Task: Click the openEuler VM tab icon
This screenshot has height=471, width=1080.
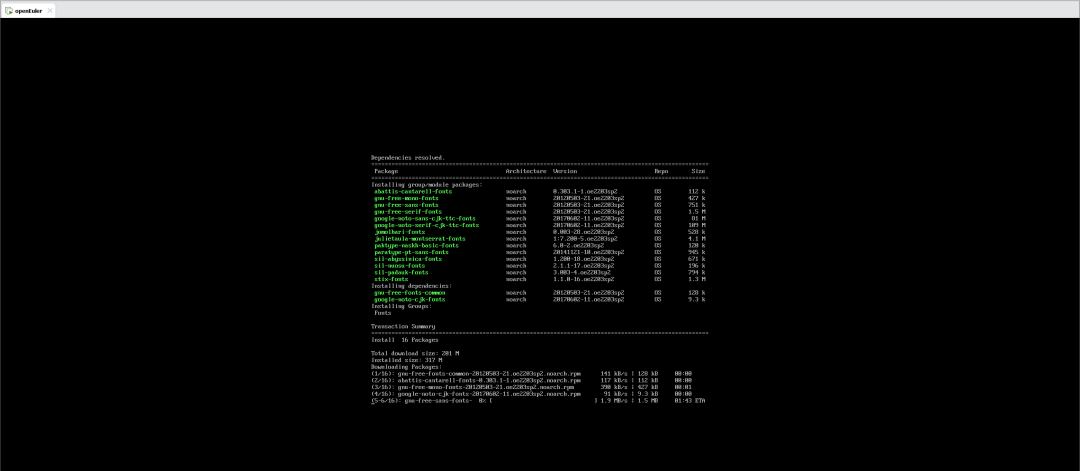Action: pos(9,9)
